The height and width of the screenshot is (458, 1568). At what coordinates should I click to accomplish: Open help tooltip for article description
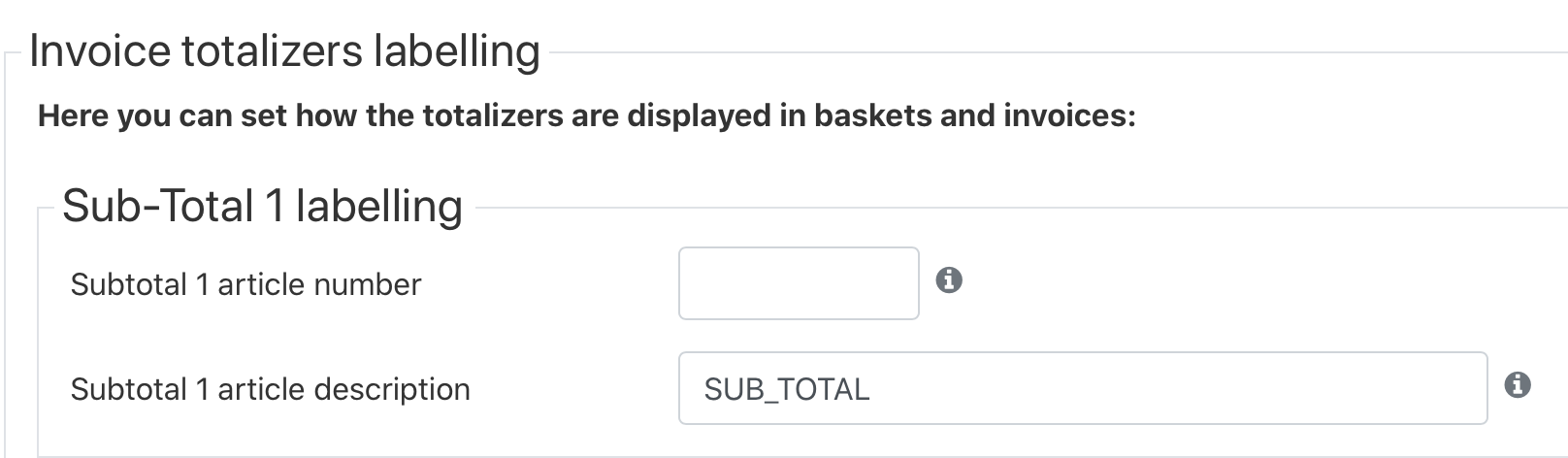point(1518,385)
